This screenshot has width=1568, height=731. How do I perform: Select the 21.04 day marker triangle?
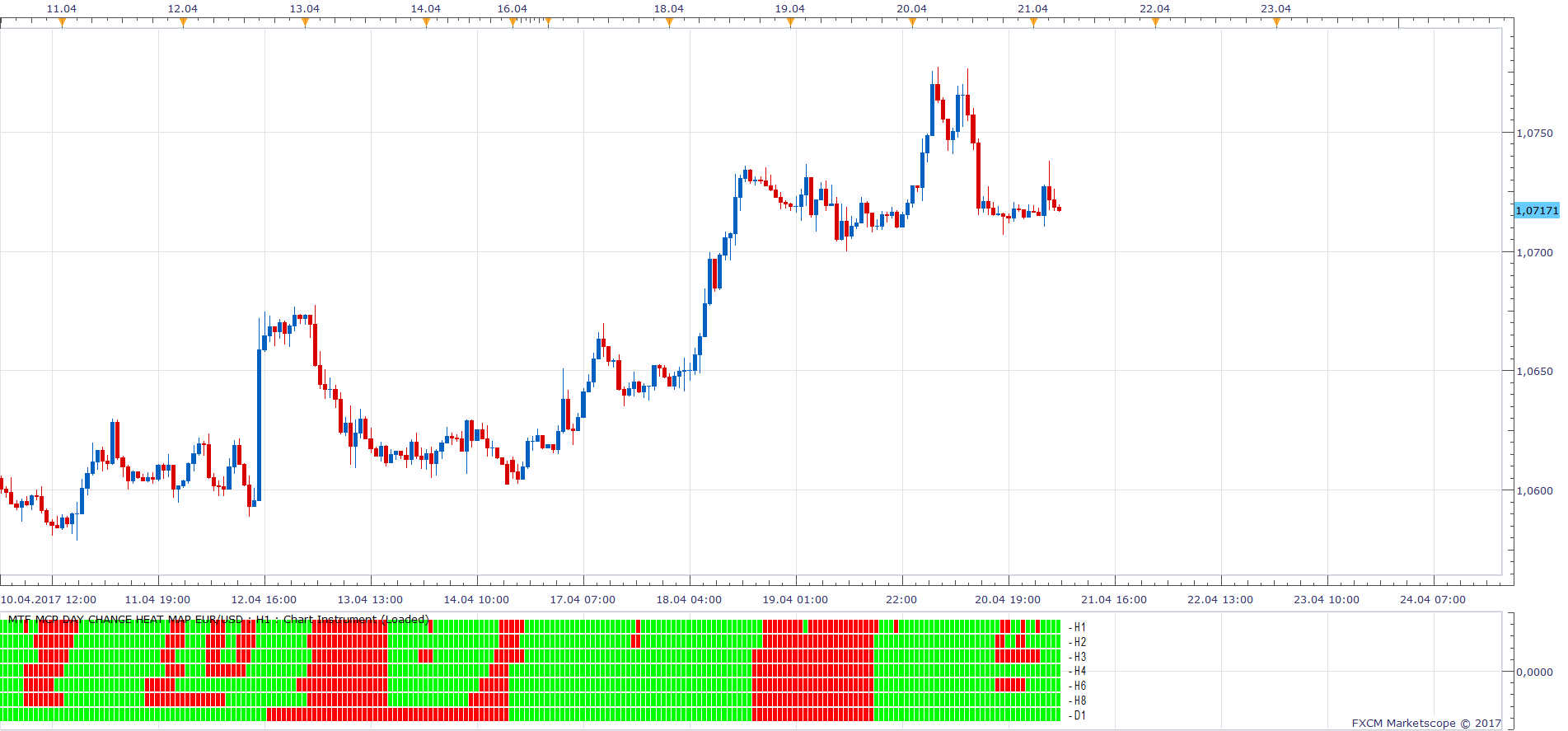1033,23
